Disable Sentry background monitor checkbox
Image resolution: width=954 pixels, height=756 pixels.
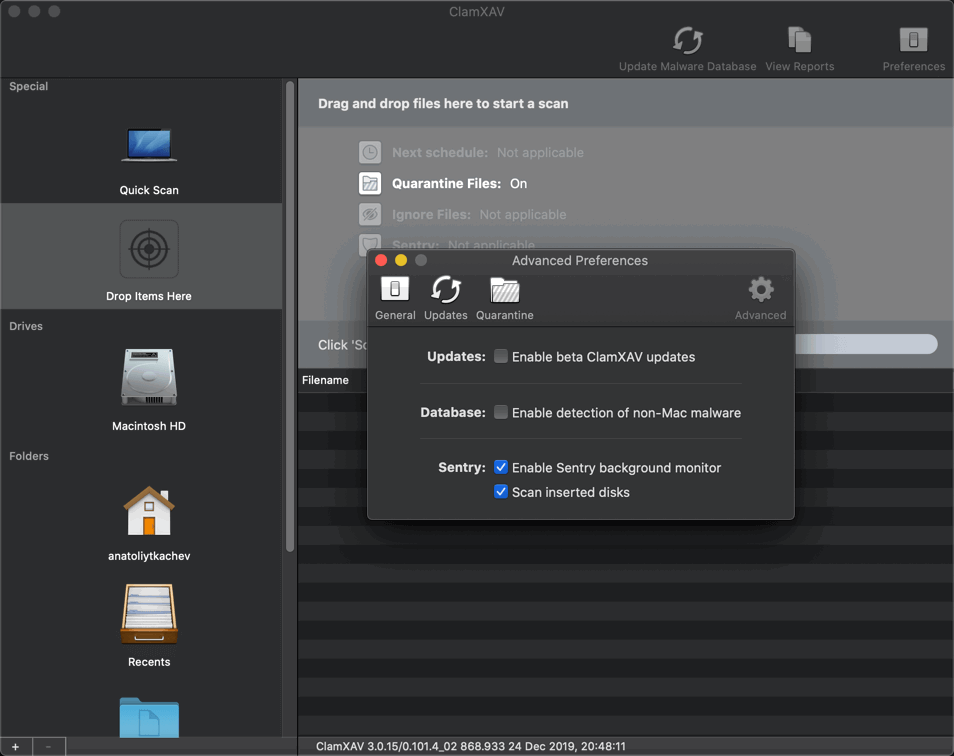point(501,467)
